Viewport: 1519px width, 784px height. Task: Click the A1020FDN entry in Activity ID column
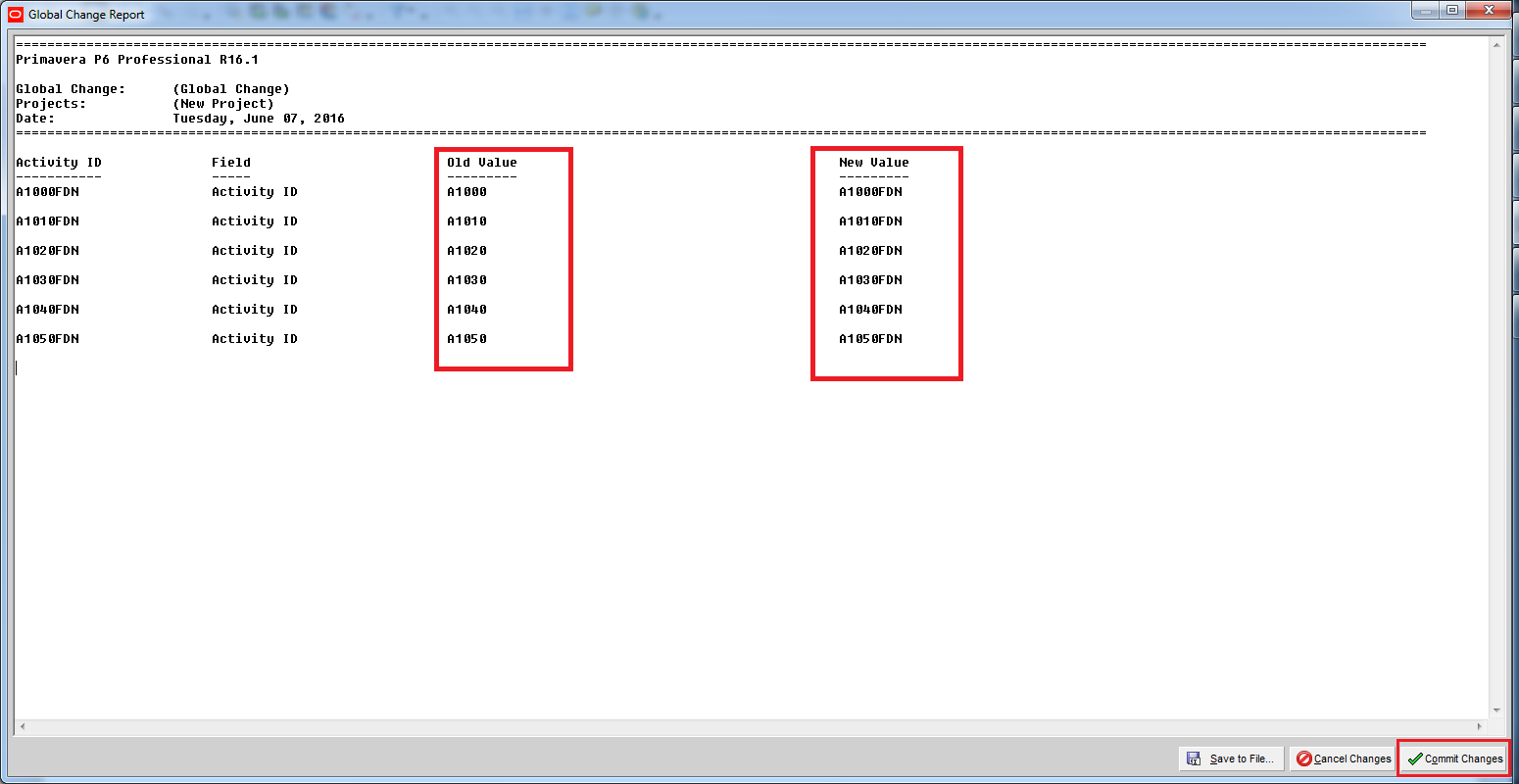pyautogui.click(x=47, y=251)
